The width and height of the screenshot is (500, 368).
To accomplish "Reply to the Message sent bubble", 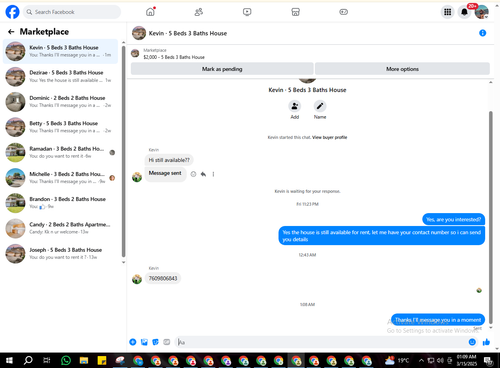I will pos(203,174).
